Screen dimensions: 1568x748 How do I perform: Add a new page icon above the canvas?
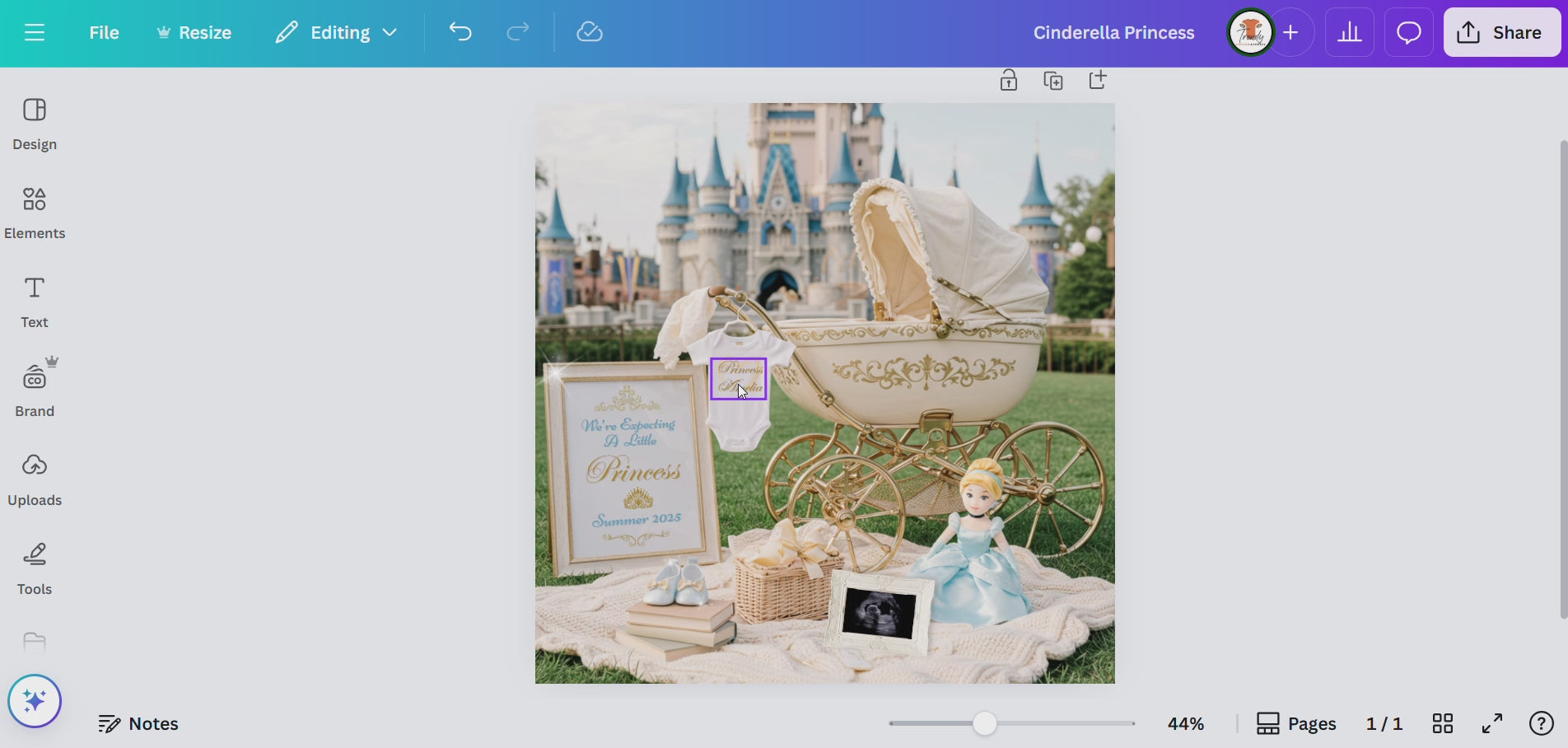tap(1098, 80)
